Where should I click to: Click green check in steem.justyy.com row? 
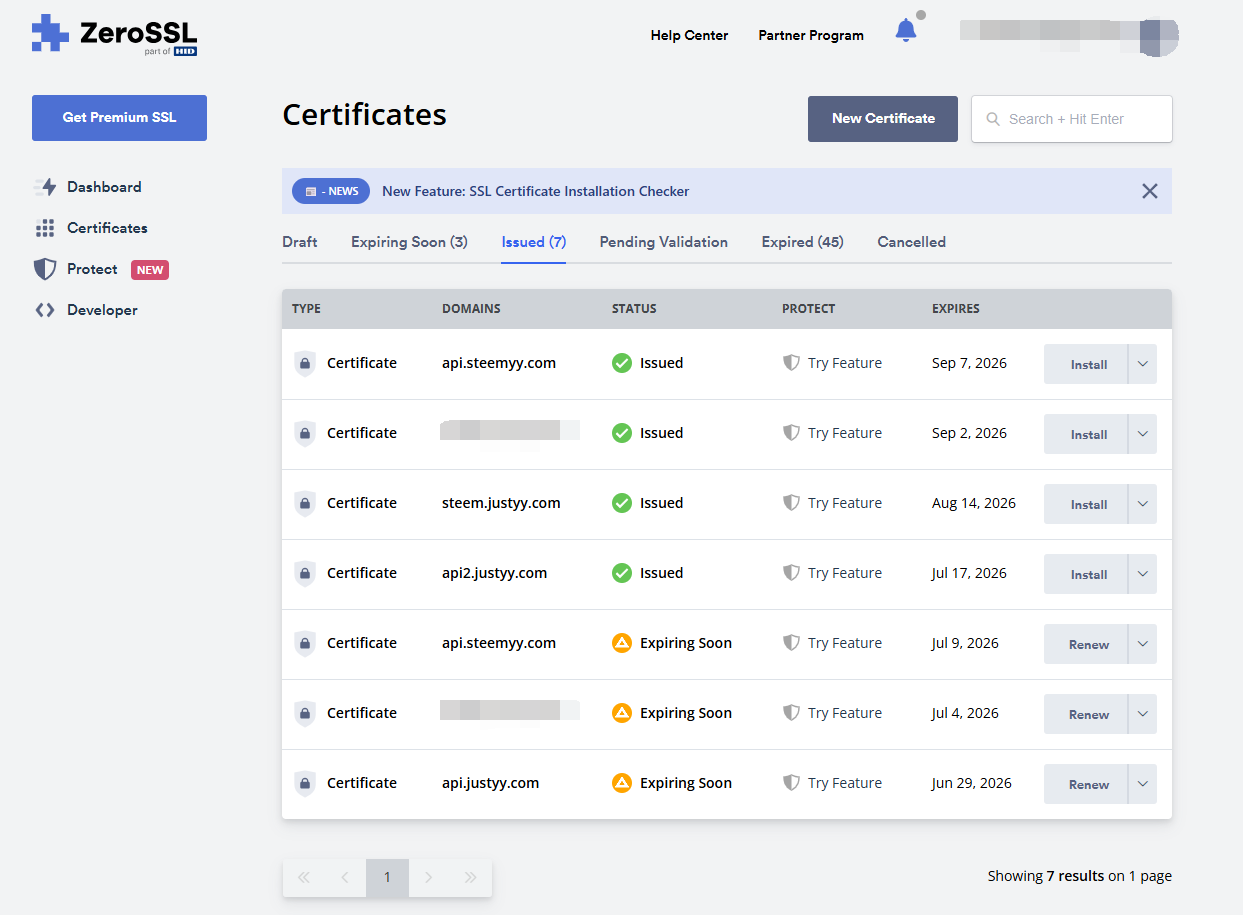(x=622, y=503)
